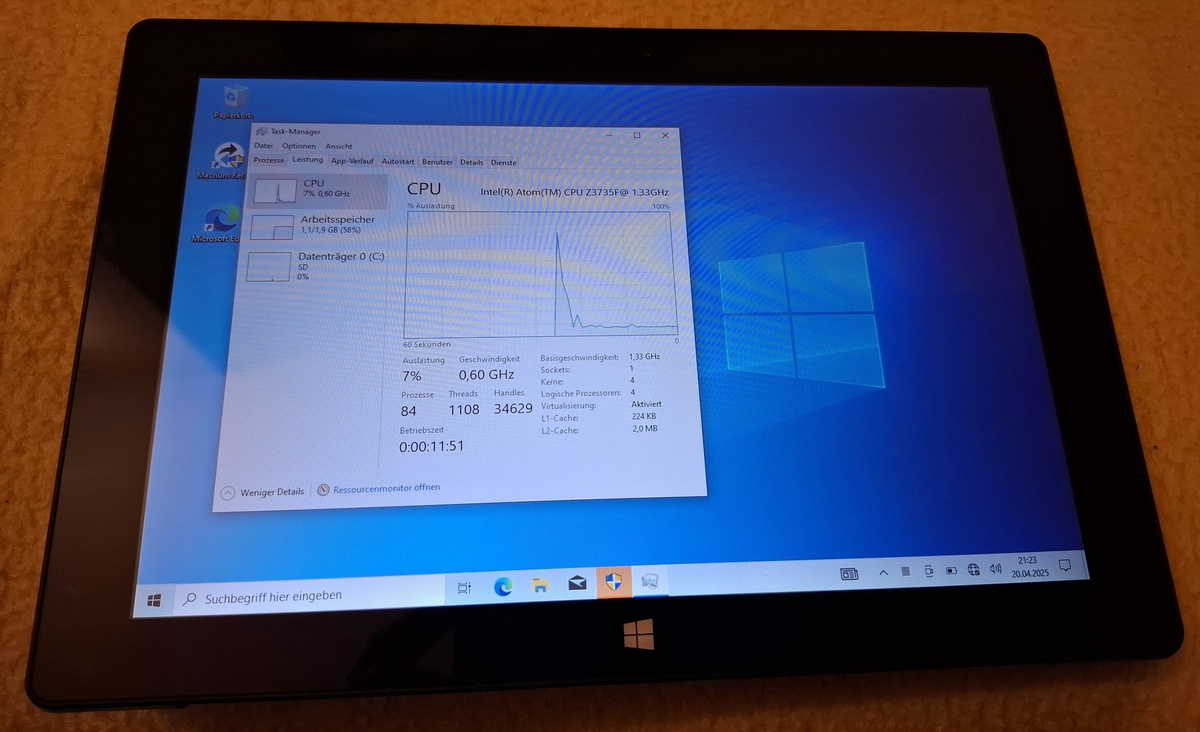The height and width of the screenshot is (732, 1200).
Task: Open the Papierkorb desktop icon
Action: coord(236,99)
